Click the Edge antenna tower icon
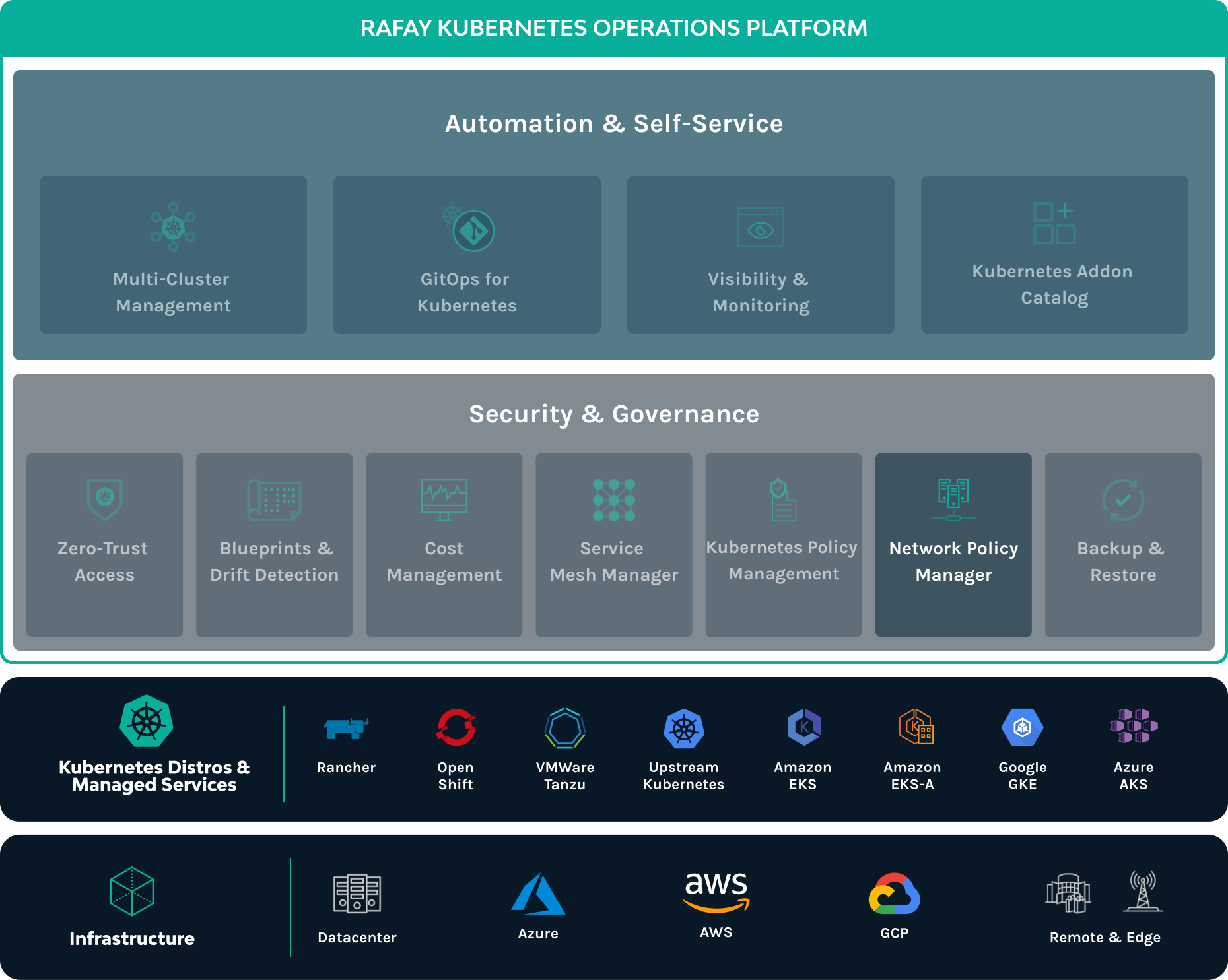 click(1143, 891)
